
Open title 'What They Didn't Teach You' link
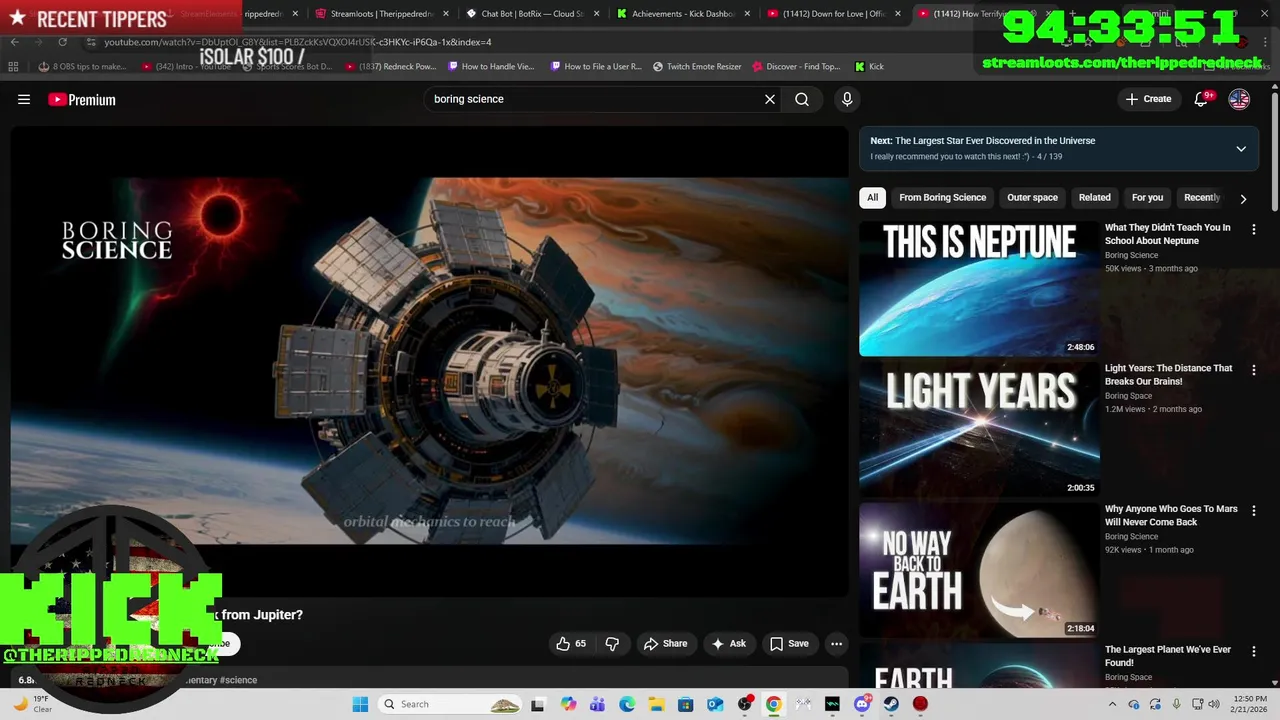click(x=1167, y=234)
